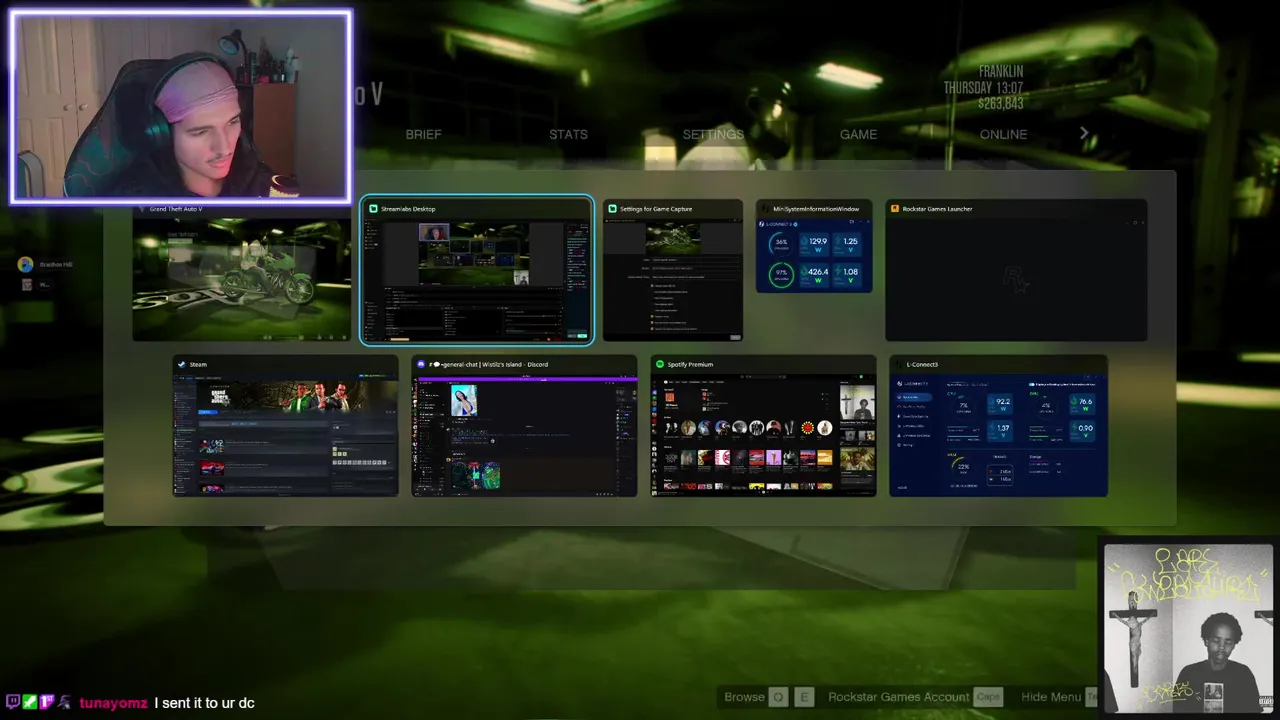Click the "Rockstar Games Launcher" title text

[x=937, y=209]
